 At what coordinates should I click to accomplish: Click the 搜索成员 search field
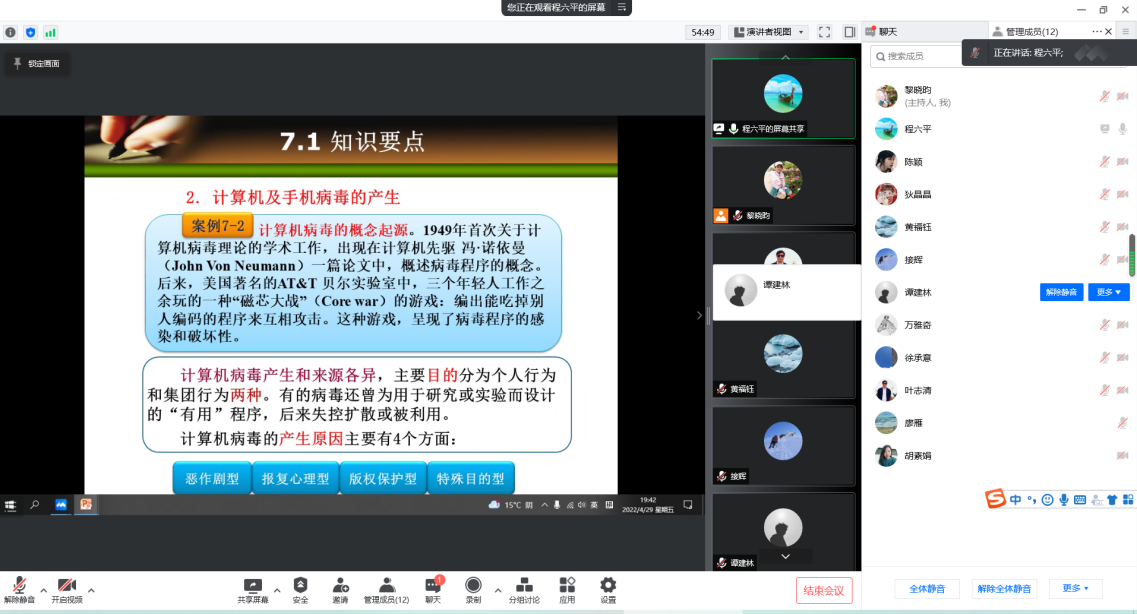pos(920,56)
